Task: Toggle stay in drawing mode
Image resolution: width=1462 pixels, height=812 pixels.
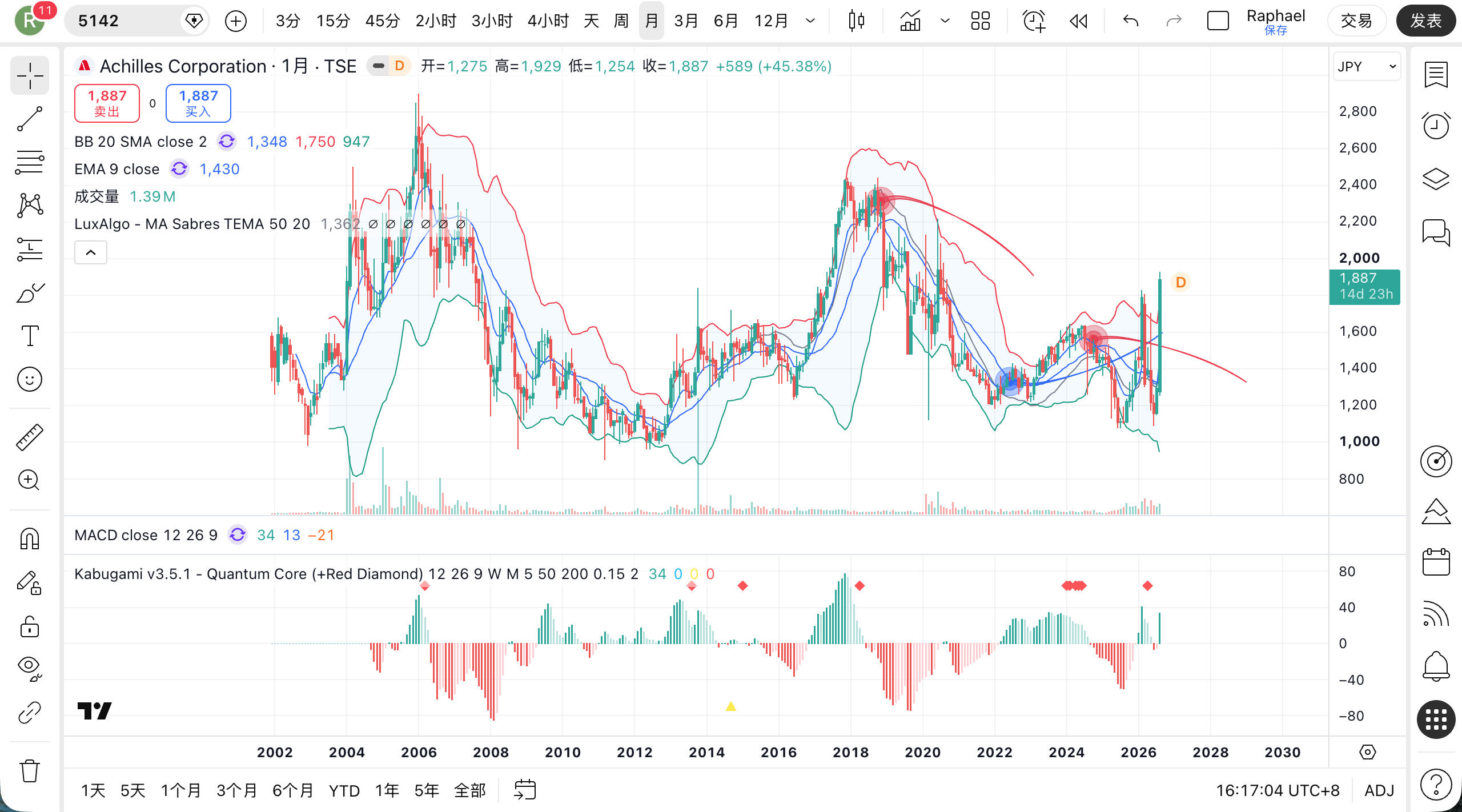Action: (30, 583)
